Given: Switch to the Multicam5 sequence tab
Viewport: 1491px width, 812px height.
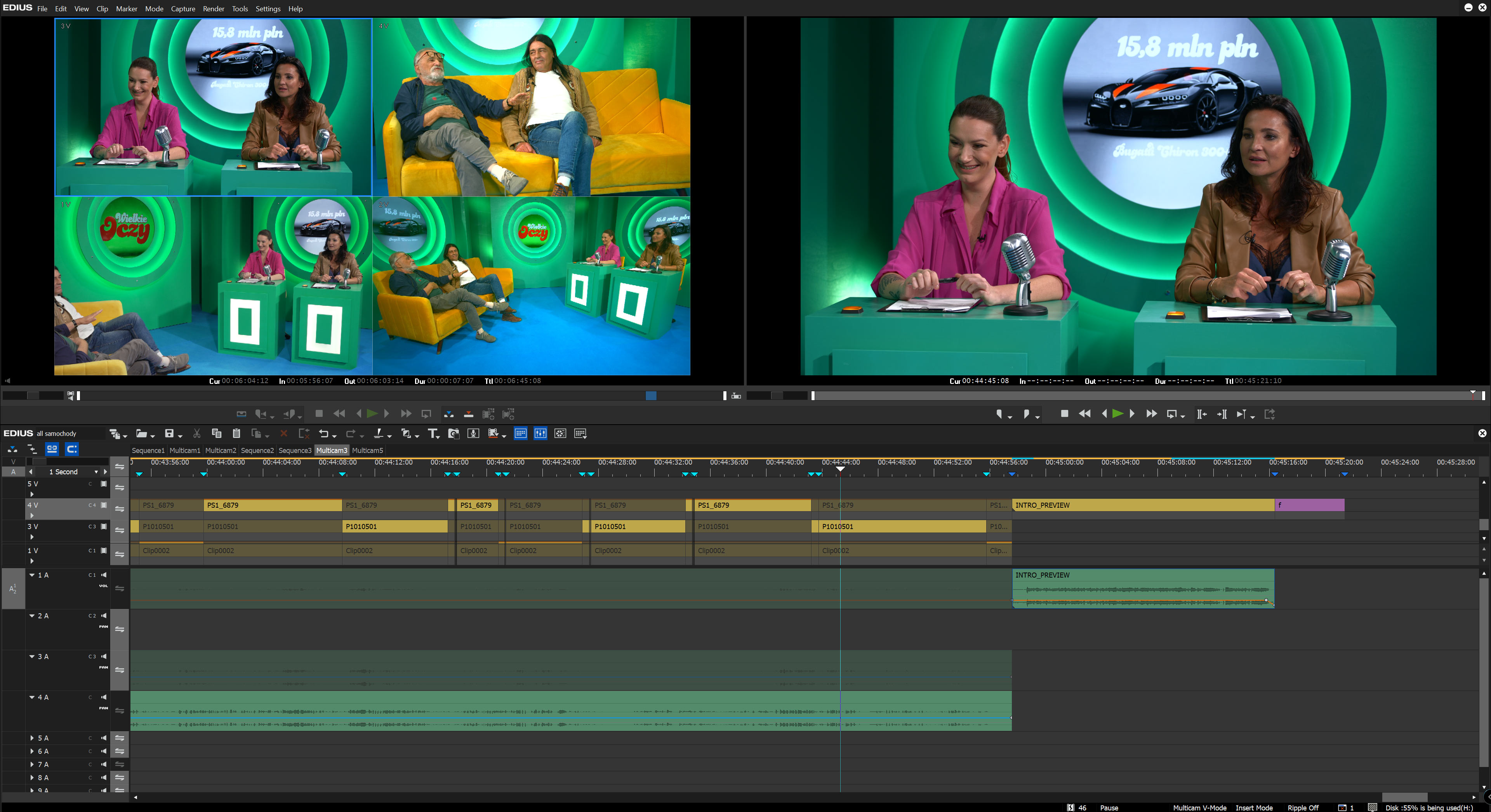Looking at the screenshot, I should click(x=367, y=450).
